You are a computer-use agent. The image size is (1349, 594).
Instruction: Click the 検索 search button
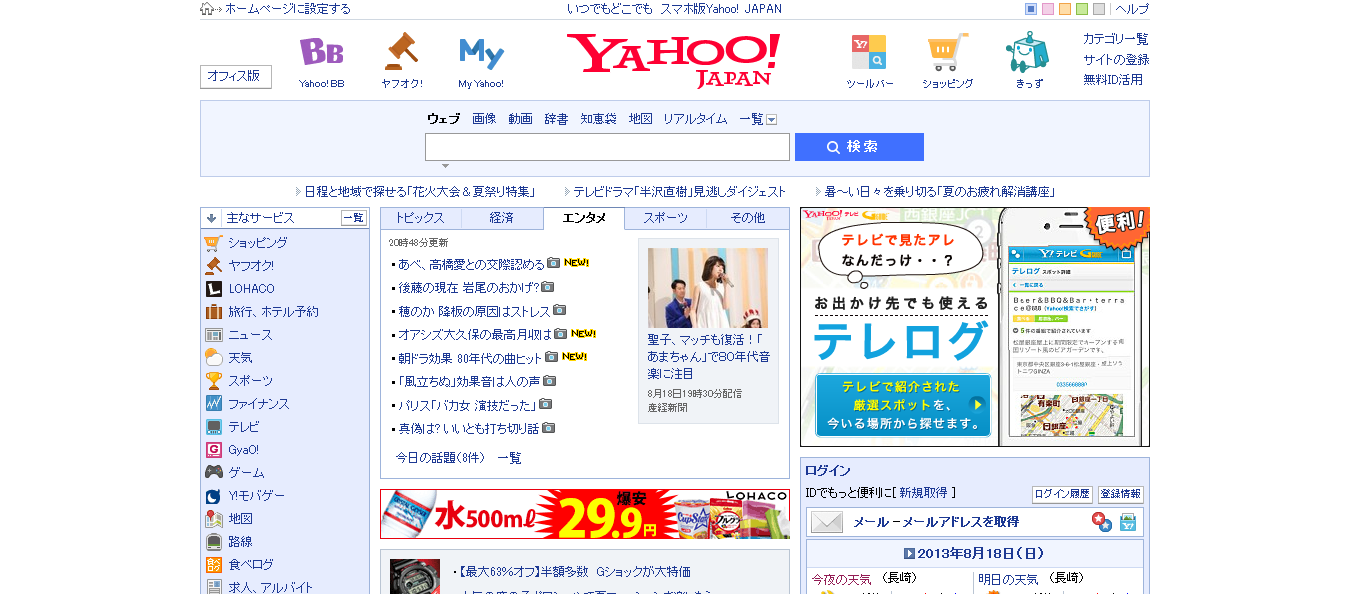[859, 147]
